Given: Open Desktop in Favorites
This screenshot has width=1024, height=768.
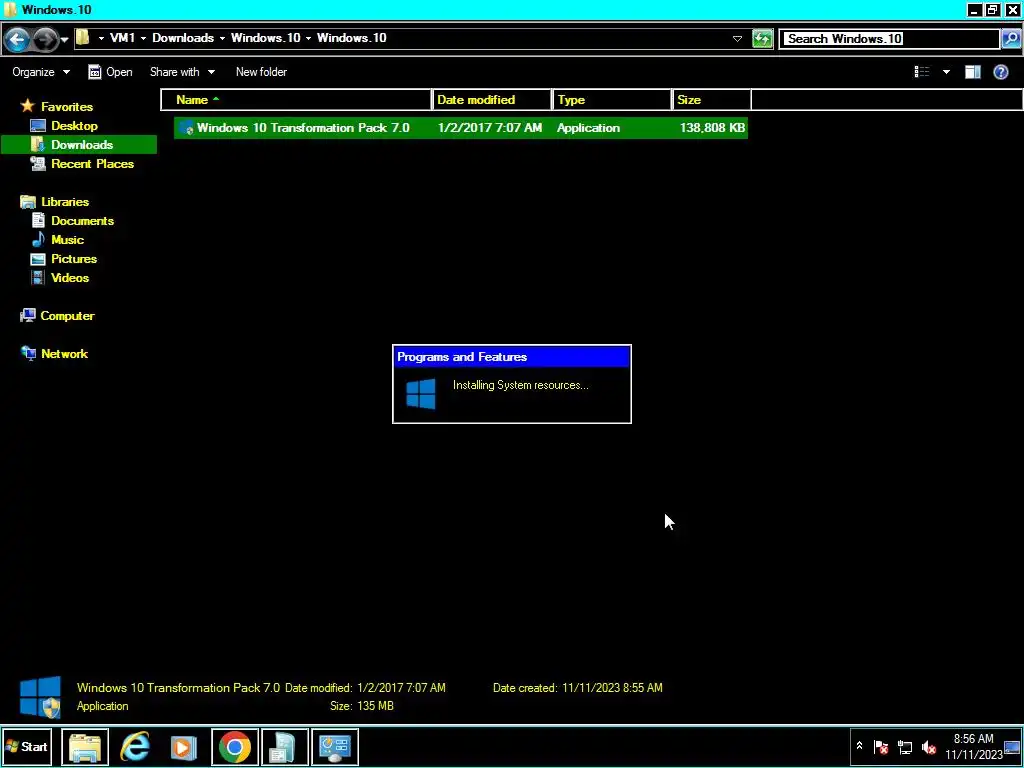Looking at the screenshot, I should (x=74, y=125).
